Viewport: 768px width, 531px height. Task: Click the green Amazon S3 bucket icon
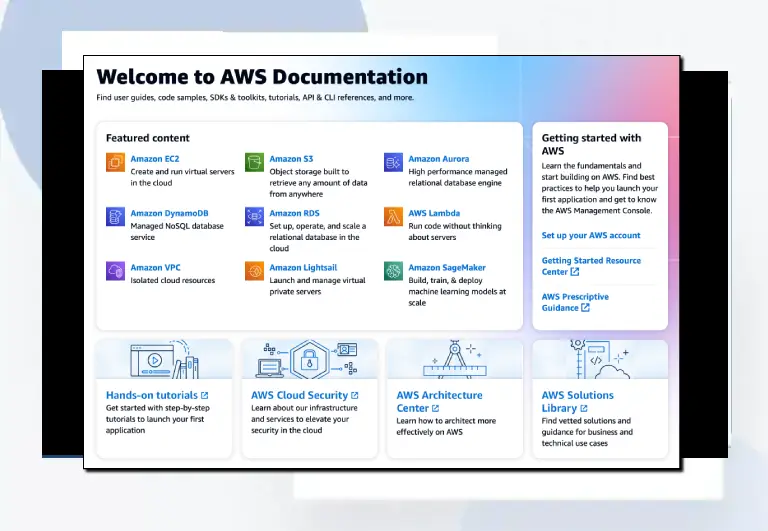coord(254,162)
